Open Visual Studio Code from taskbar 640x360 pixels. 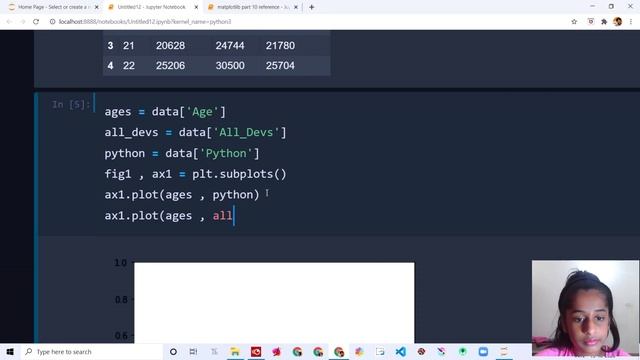click(400, 351)
